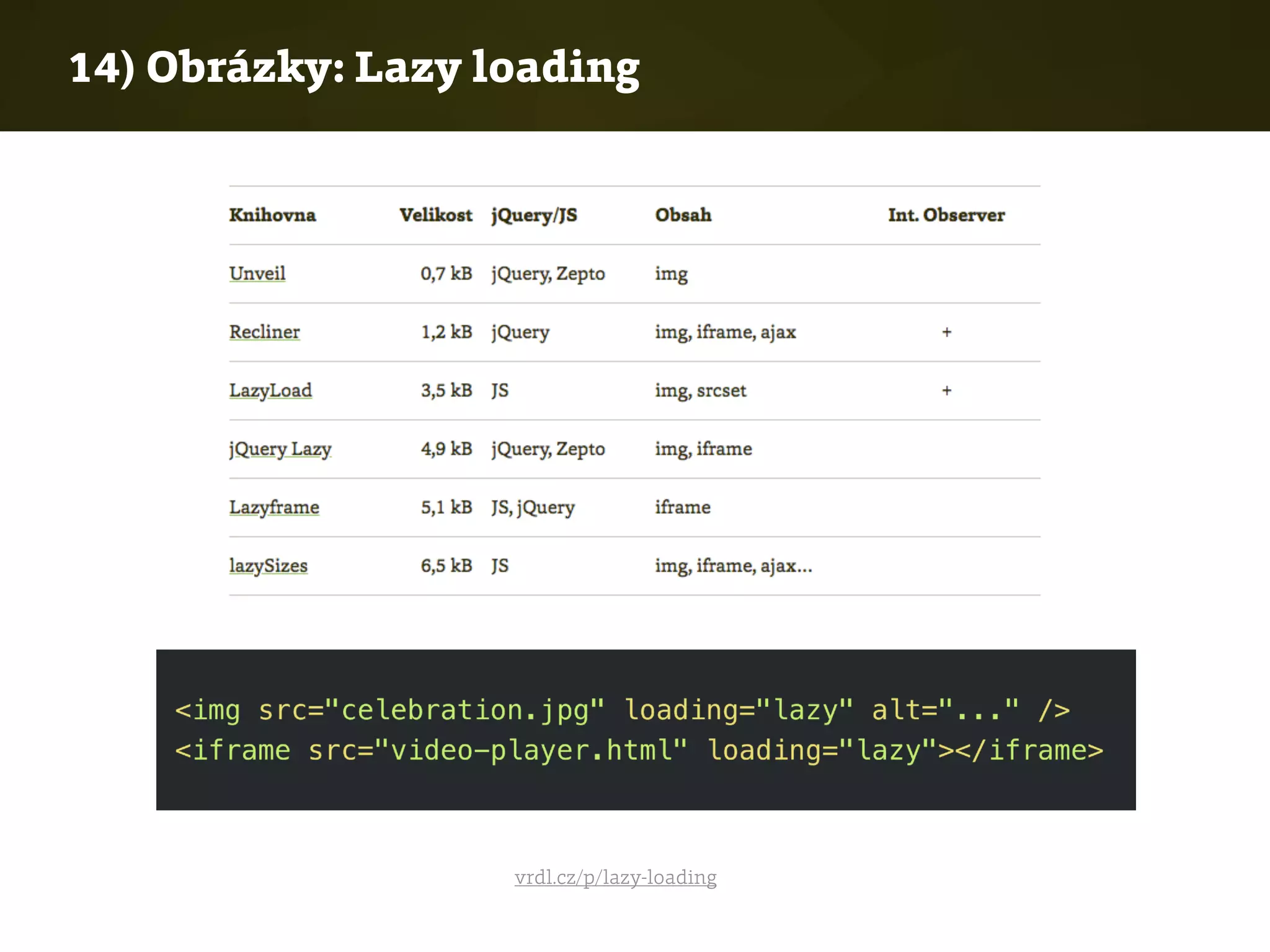Click the jQuery/JS column header

[x=535, y=215]
